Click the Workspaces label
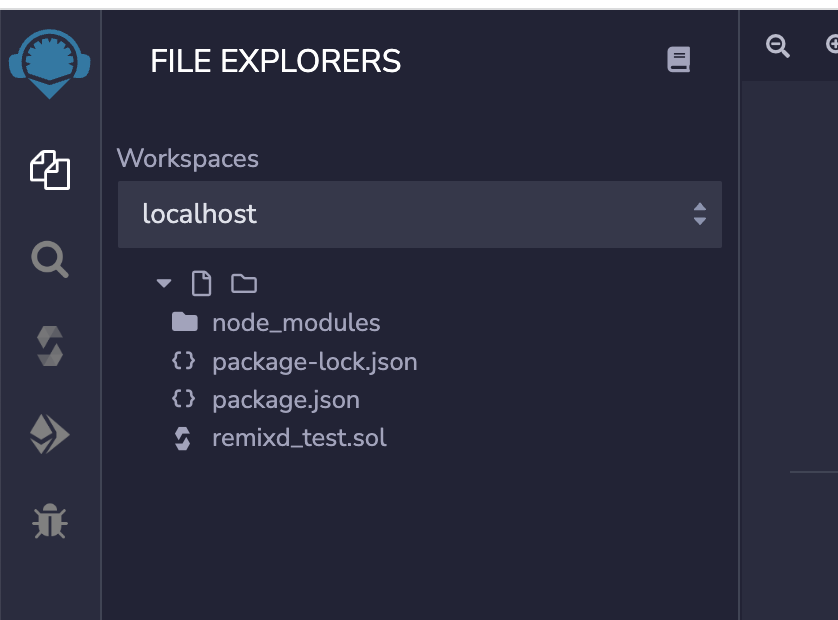 (188, 159)
